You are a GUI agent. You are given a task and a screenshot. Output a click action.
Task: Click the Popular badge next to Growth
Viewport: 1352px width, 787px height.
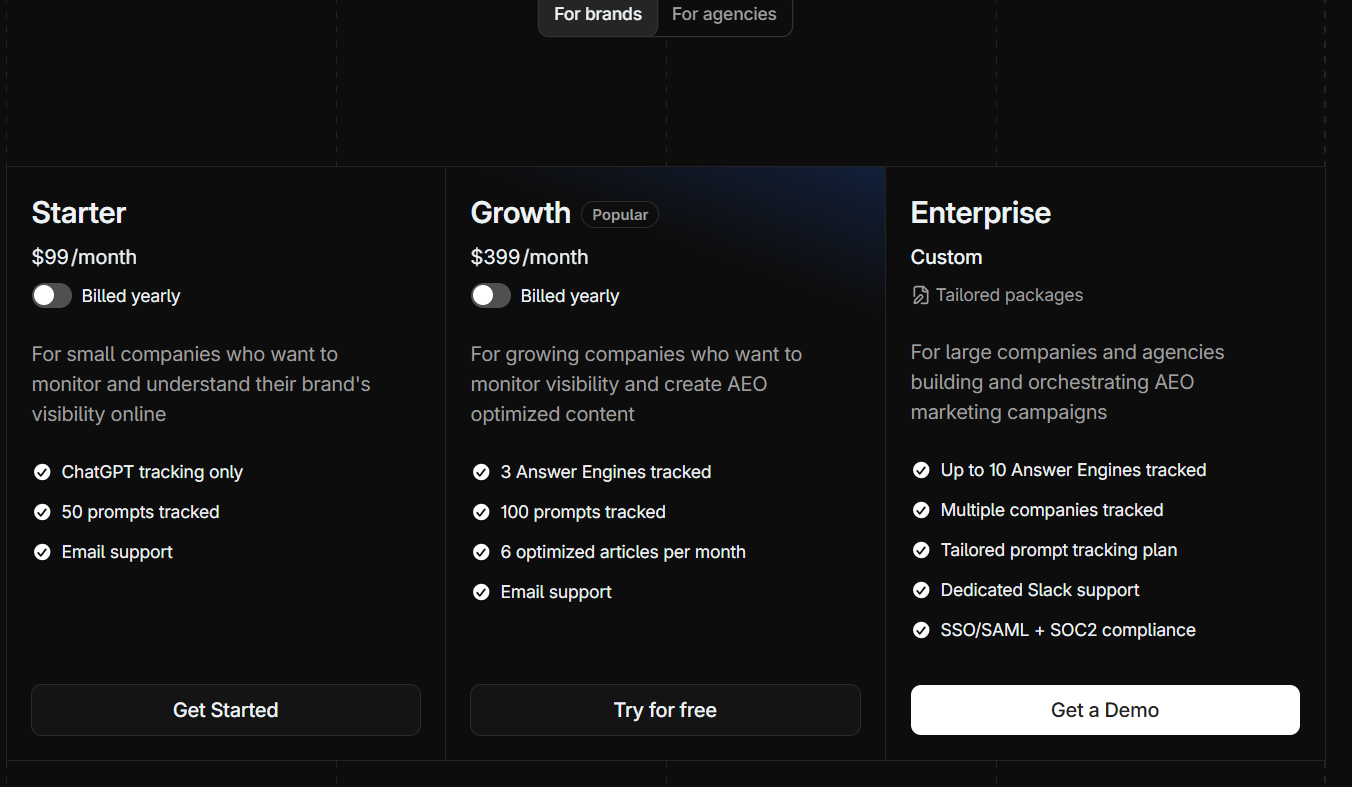(620, 215)
